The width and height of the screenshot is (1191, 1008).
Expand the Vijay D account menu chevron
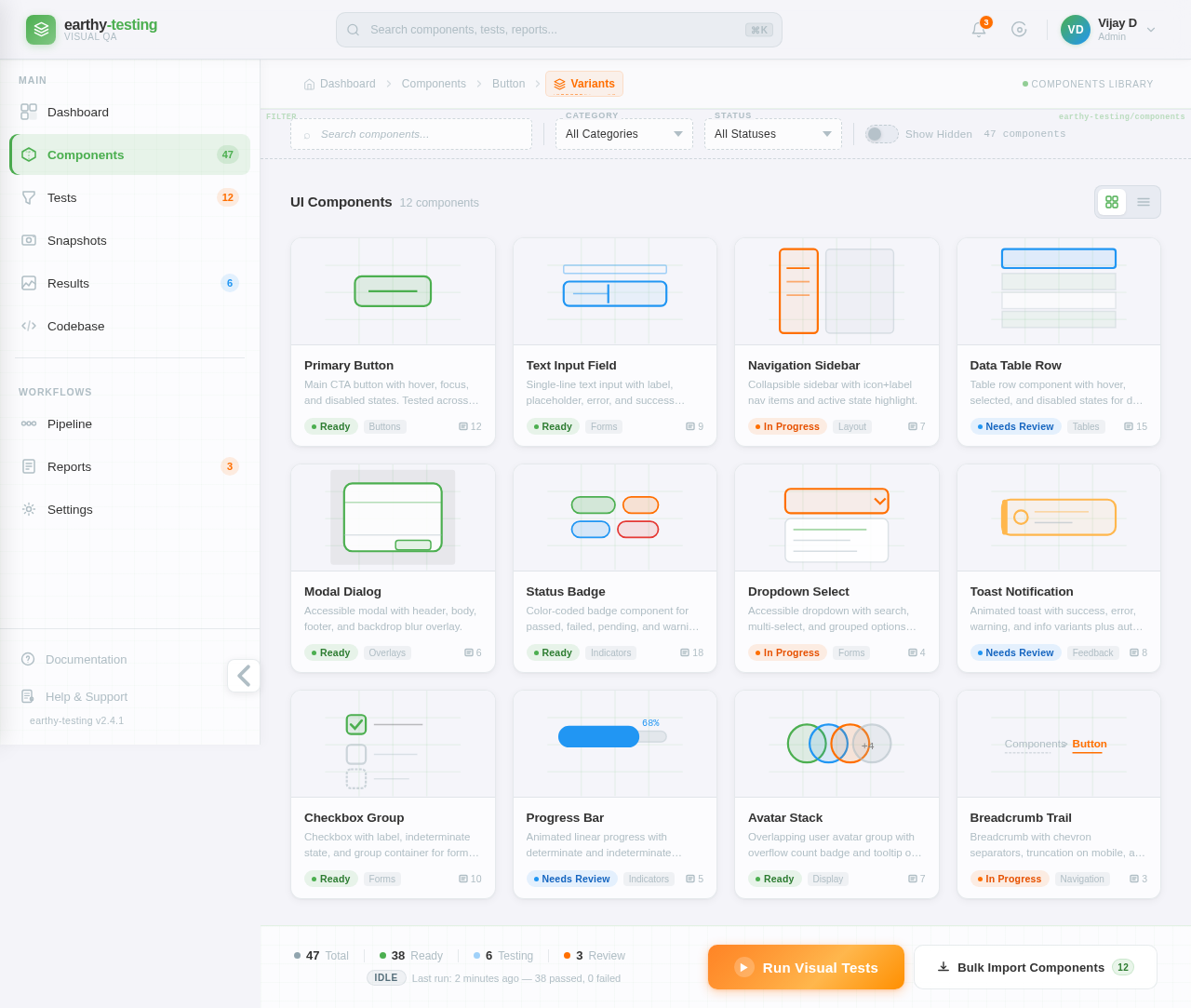(1151, 30)
